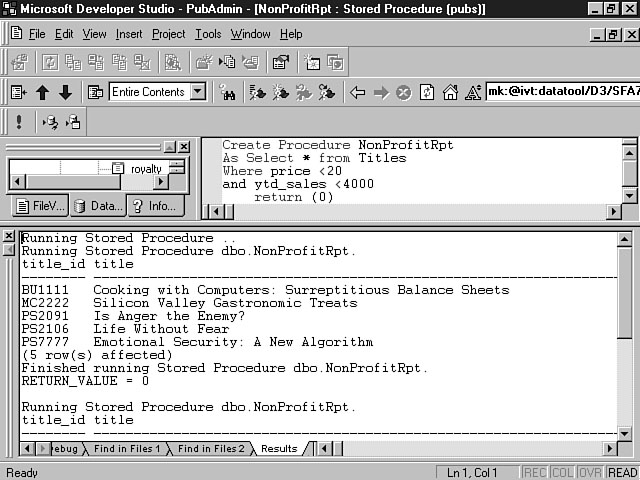Switch to the FileView tab
The image size is (640, 480).
click(x=39, y=206)
